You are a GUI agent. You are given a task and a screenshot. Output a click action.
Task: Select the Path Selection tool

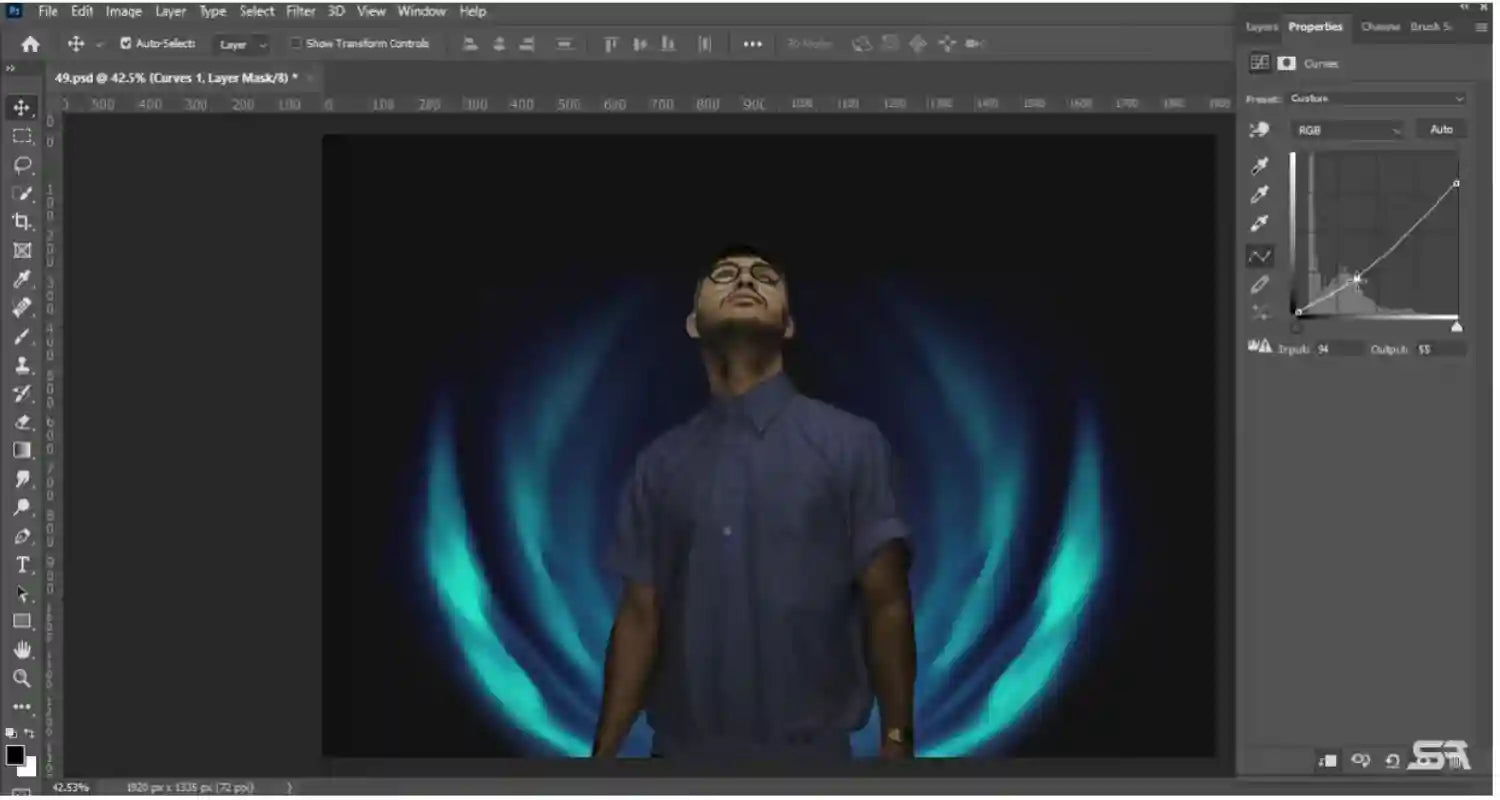point(22,593)
